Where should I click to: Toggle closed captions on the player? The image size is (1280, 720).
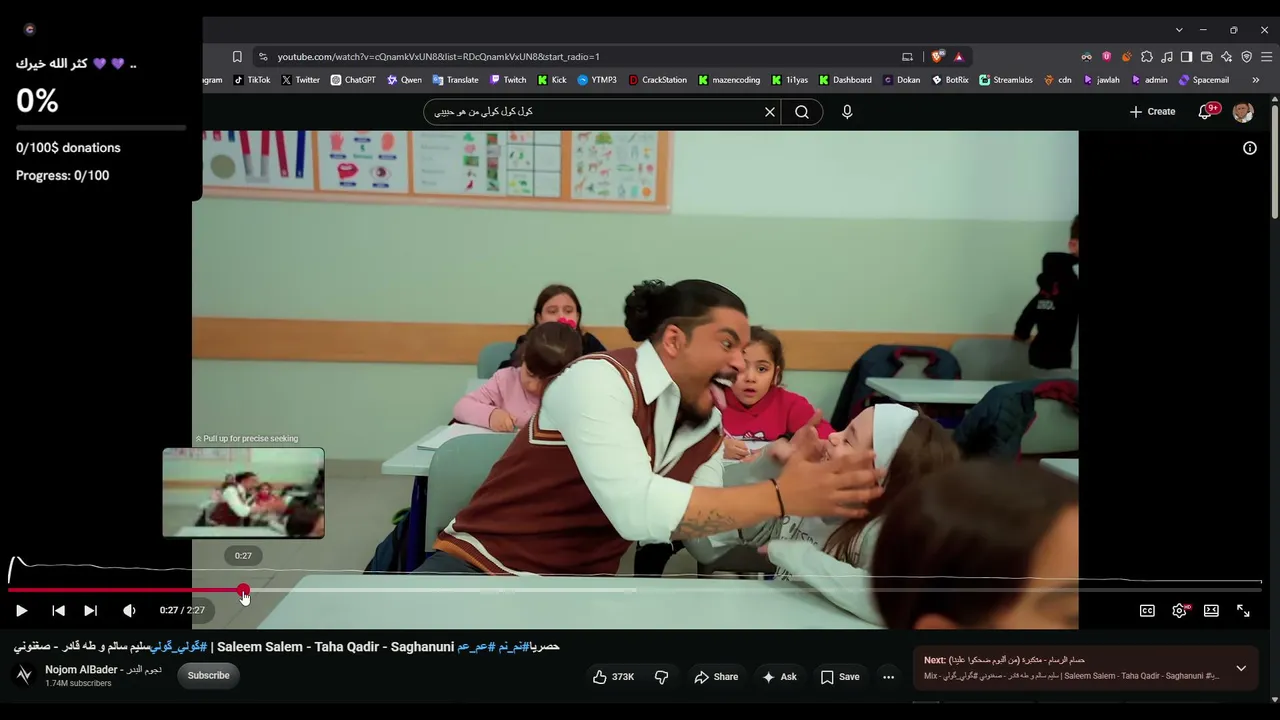click(x=1147, y=610)
